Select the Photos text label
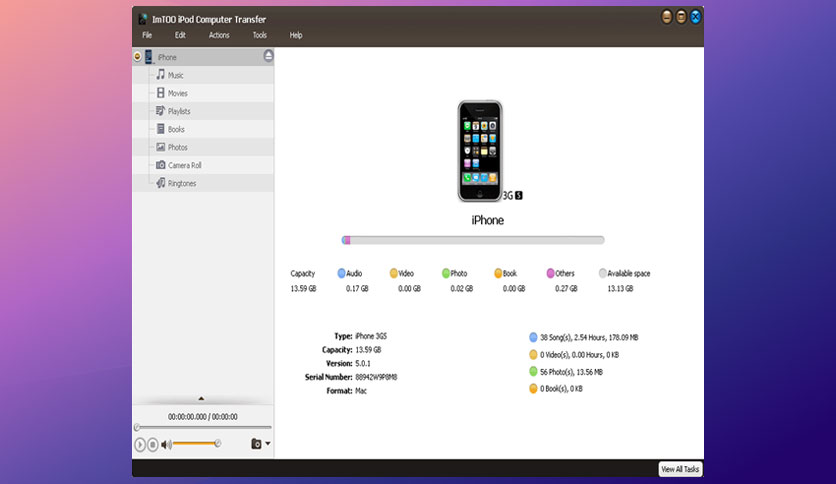Screen dimensions: 836x484 pyautogui.click(x=178, y=148)
